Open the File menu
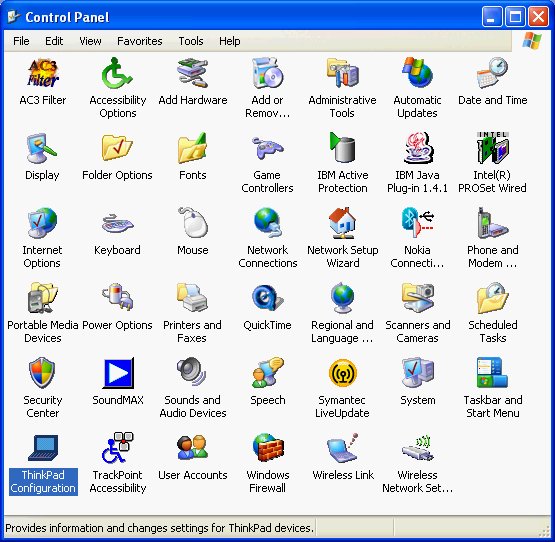Image resolution: width=555 pixels, height=542 pixels. click(21, 41)
